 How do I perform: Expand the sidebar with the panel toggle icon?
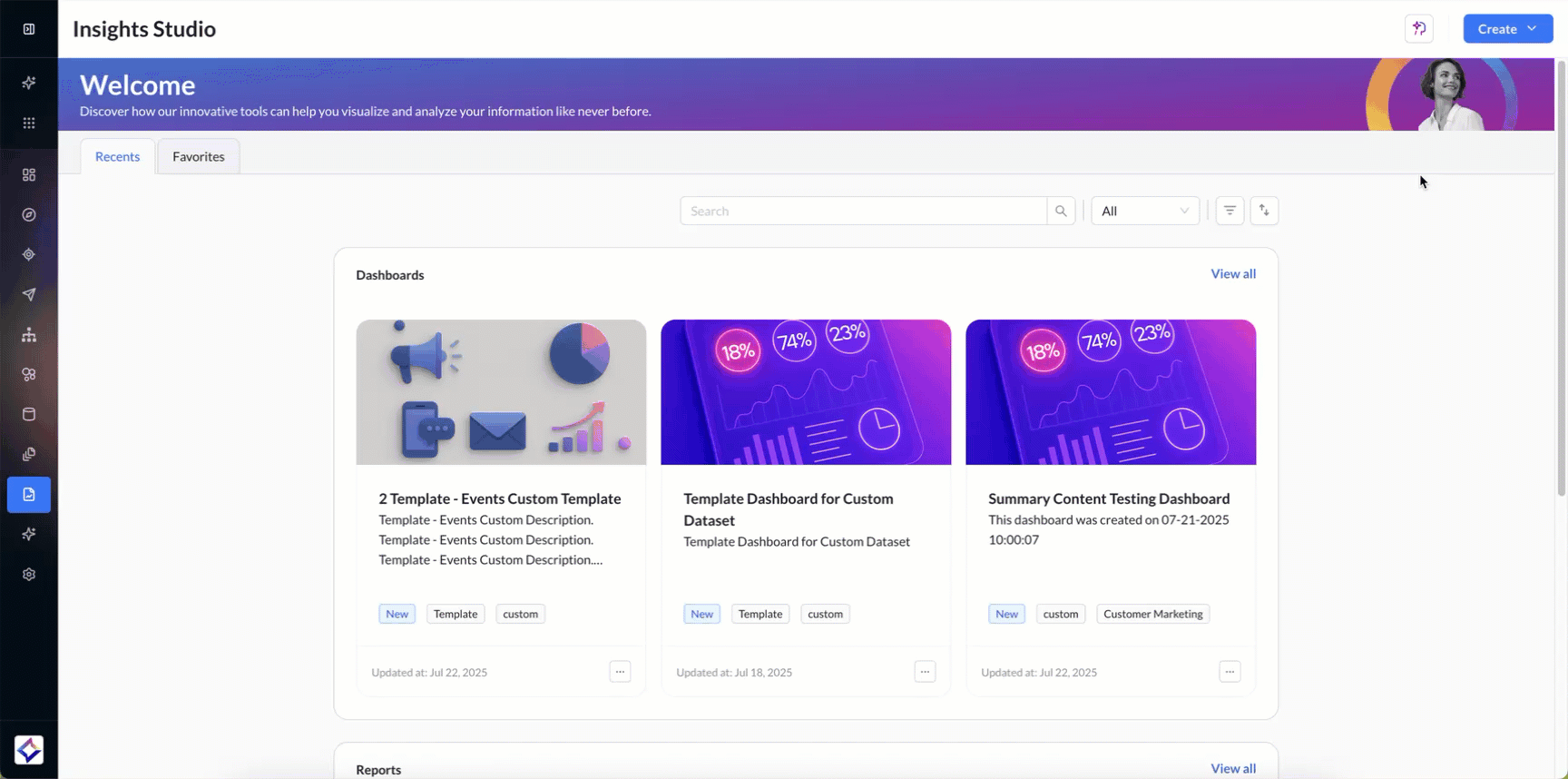click(x=29, y=29)
